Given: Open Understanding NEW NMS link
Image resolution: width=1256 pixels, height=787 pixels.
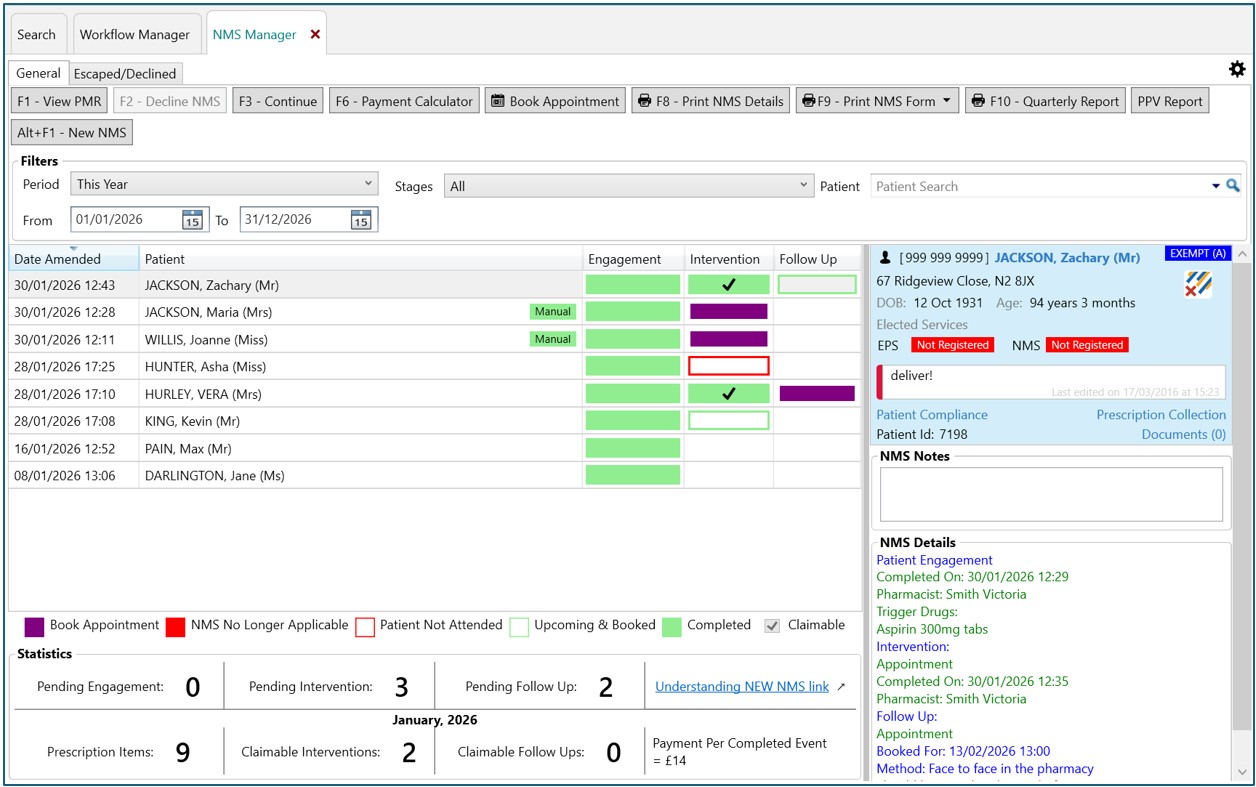Looking at the screenshot, I should tap(742, 686).
